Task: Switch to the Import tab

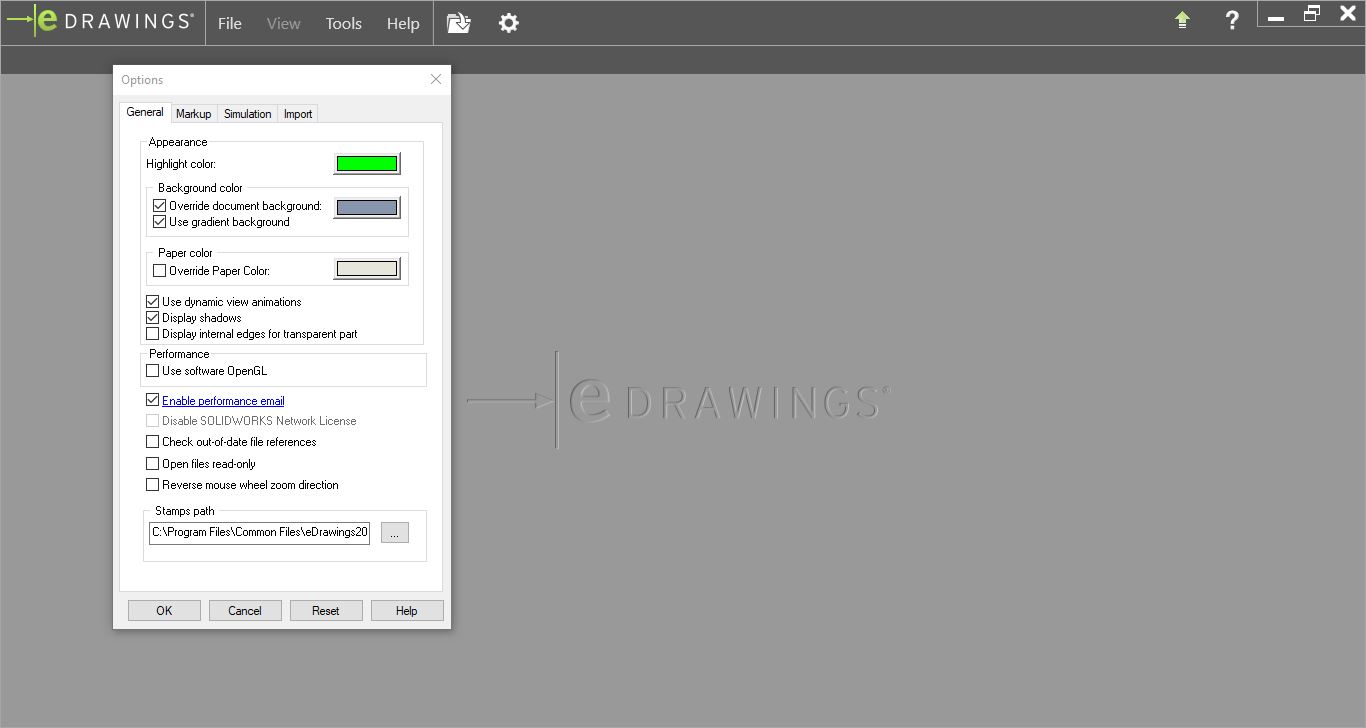Action: click(298, 114)
